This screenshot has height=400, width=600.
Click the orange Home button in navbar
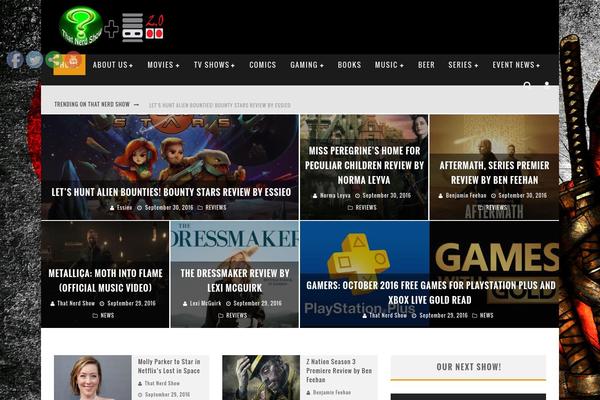[69, 65]
